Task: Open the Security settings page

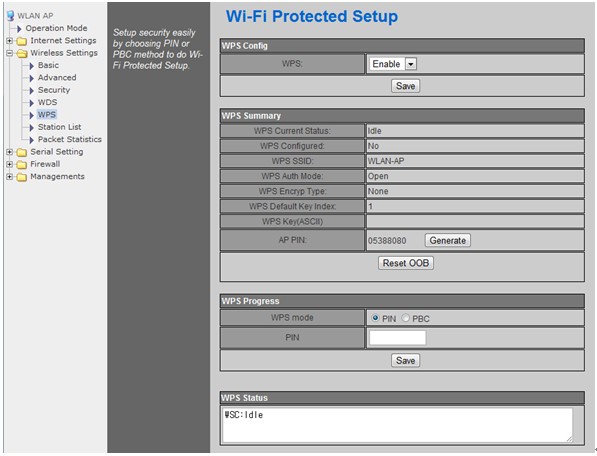Action: [x=54, y=90]
